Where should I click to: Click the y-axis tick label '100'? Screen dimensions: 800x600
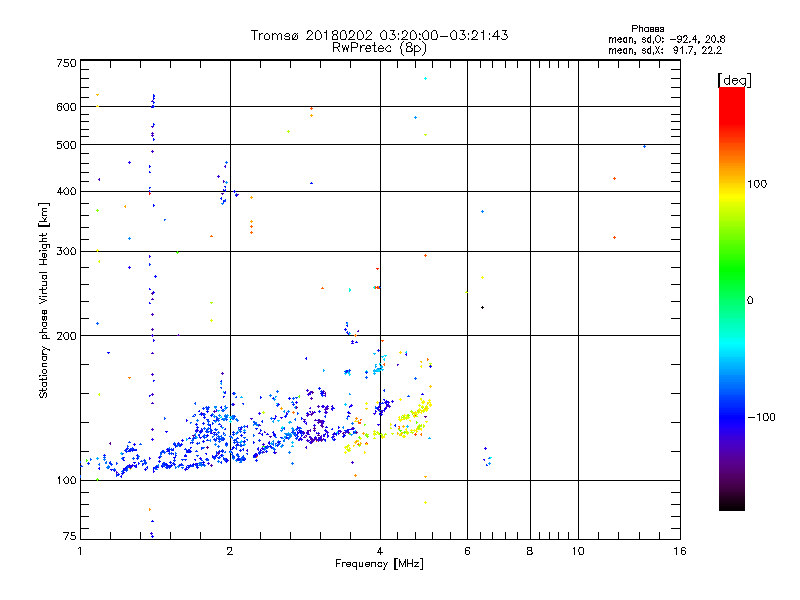[x=66, y=481]
